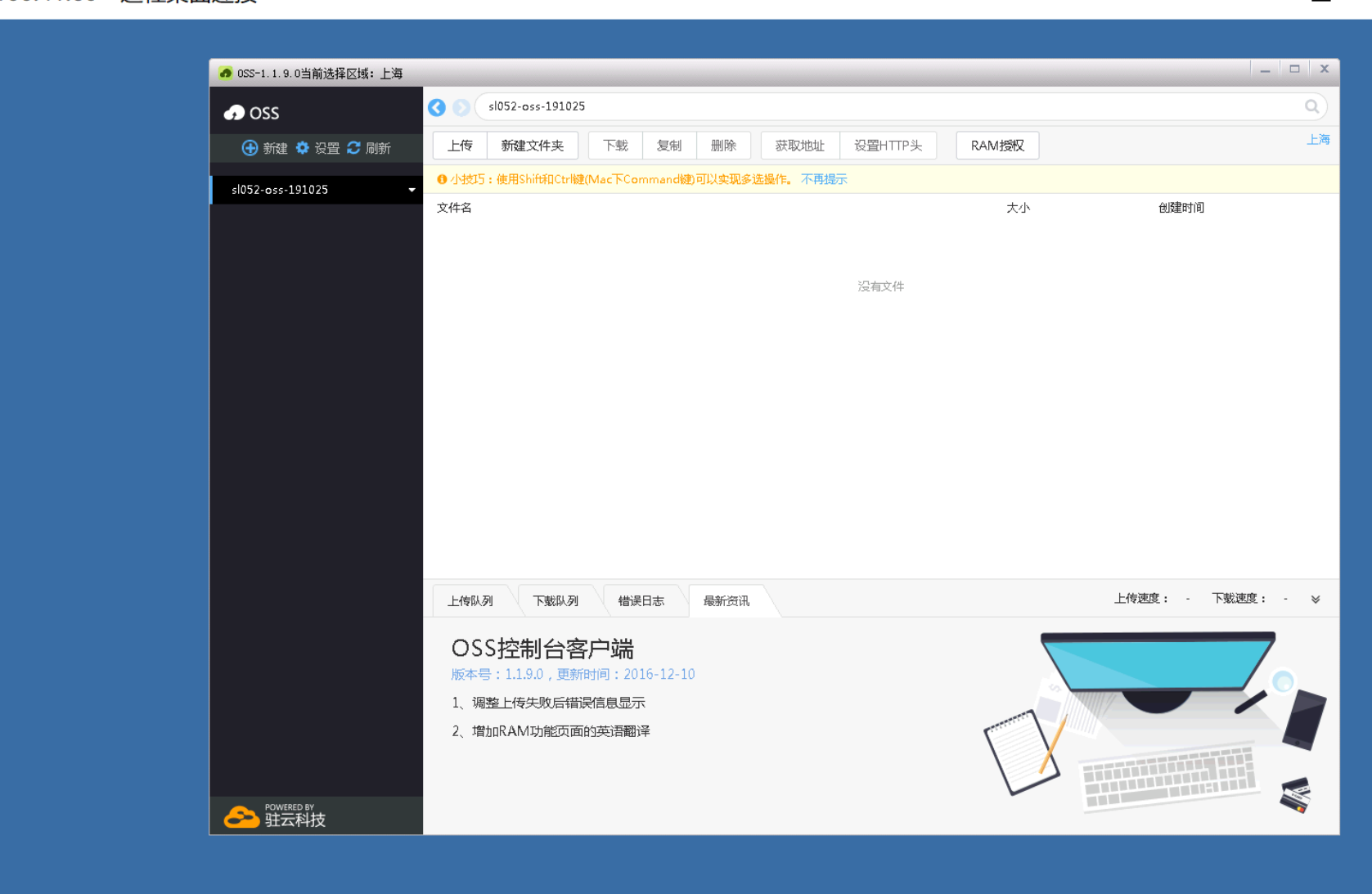This screenshot has height=894, width=1372.
Task: Sort by 创建时间 column header
Action: coord(1181,208)
